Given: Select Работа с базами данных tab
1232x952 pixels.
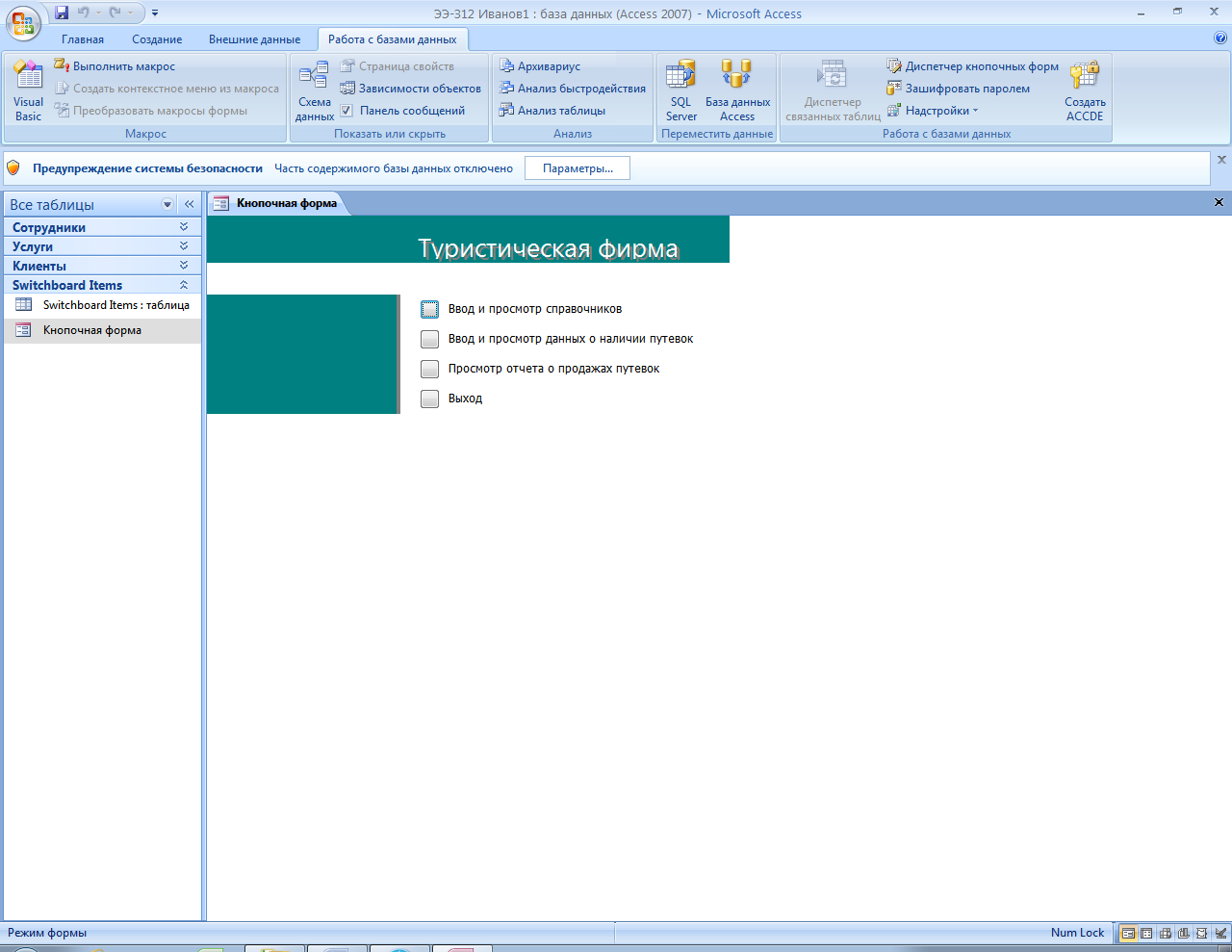Looking at the screenshot, I should click(x=392, y=39).
